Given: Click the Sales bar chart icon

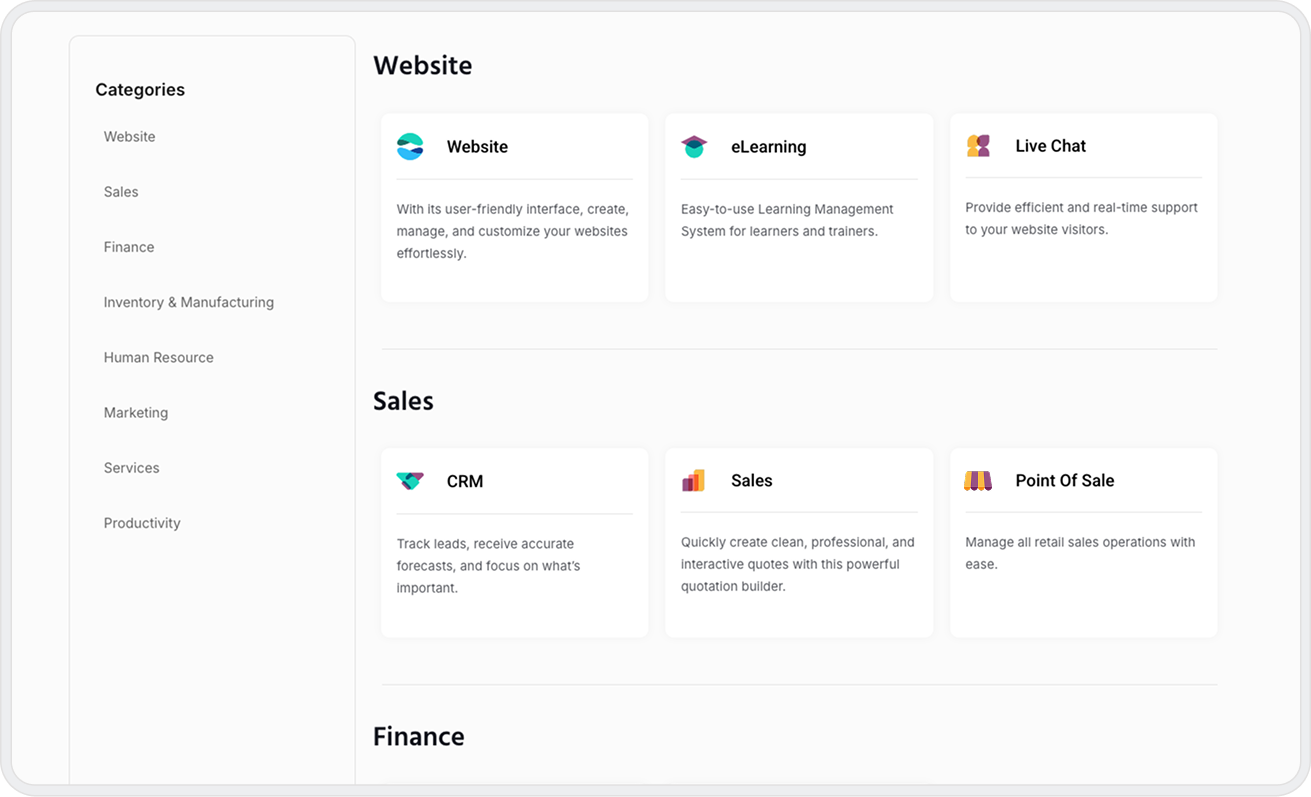Looking at the screenshot, I should (x=694, y=481).
